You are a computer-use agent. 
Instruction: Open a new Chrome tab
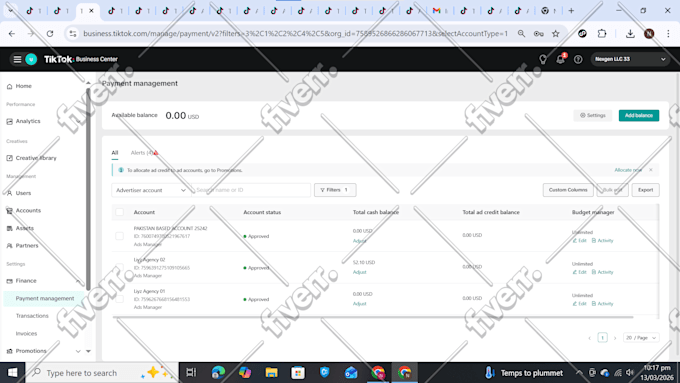pyautogui.click(x=571, y=11)
